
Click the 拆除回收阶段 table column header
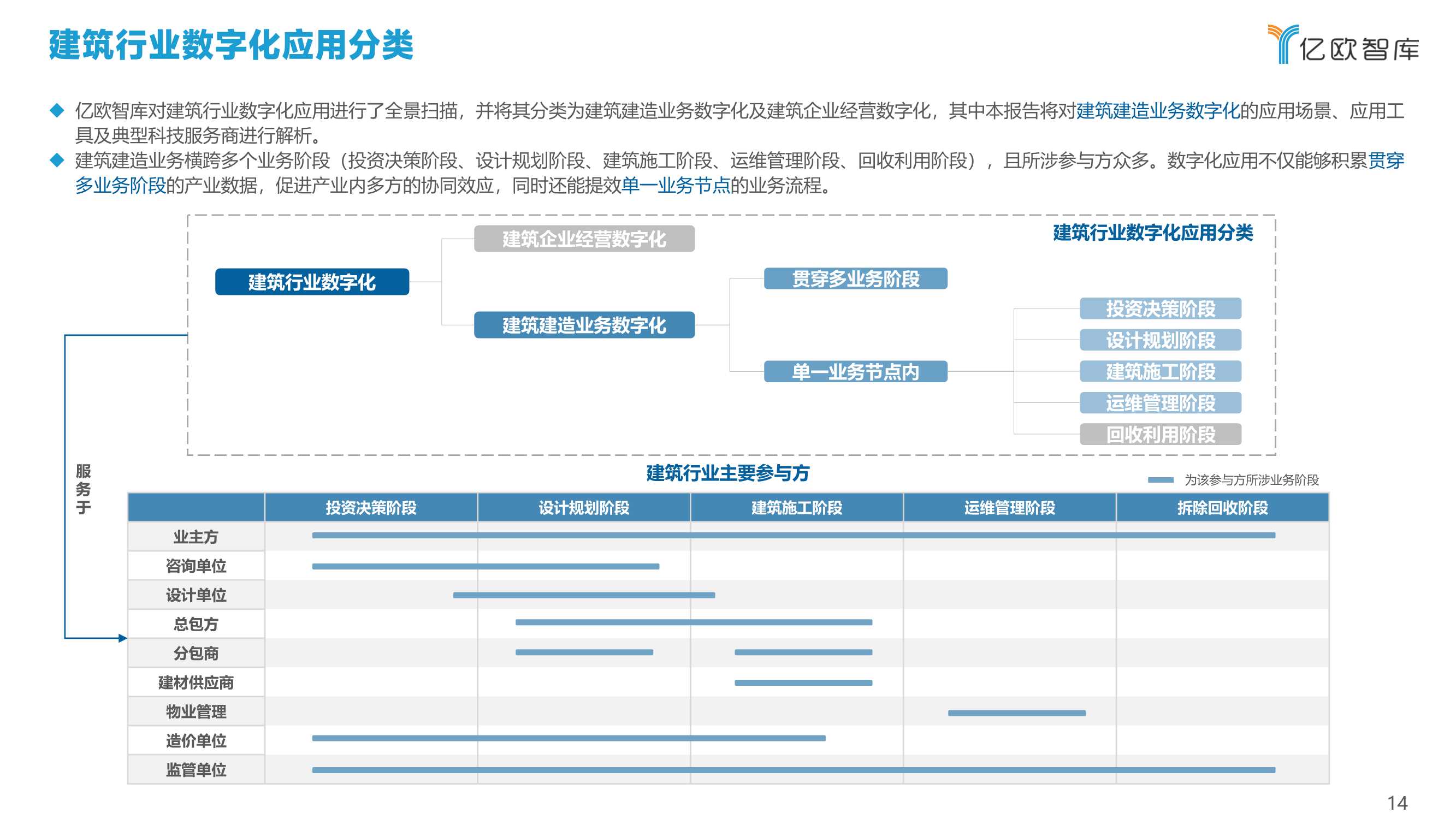click(1223, 508)
